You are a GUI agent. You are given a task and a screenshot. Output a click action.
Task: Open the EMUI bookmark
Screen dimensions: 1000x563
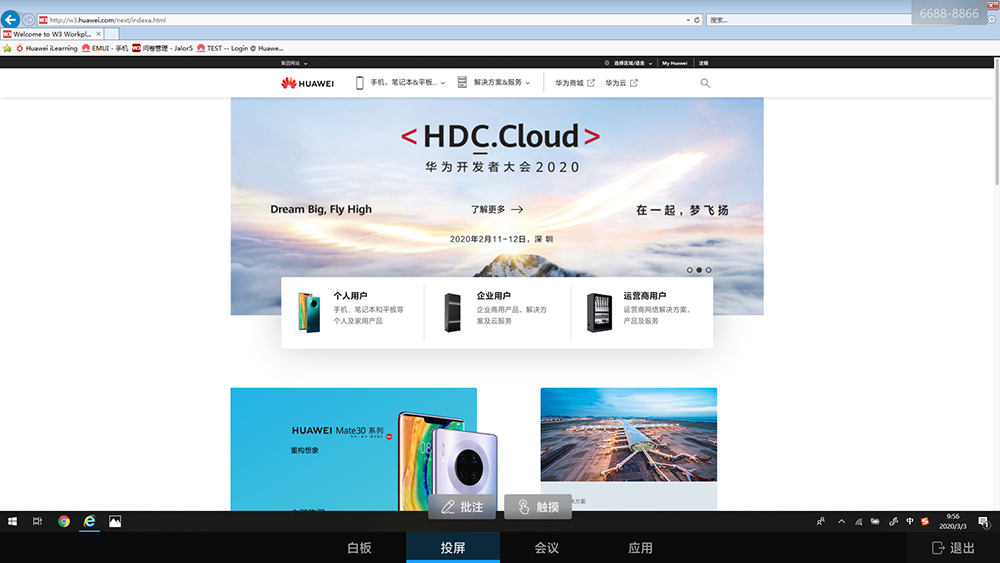pyautogui.click(x=105, y=48)
